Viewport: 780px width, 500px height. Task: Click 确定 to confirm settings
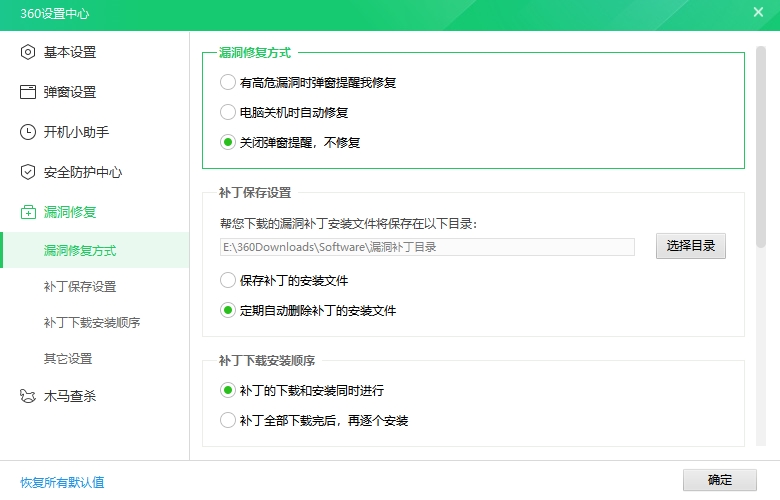pyautogui.click(x=719, y=480)
